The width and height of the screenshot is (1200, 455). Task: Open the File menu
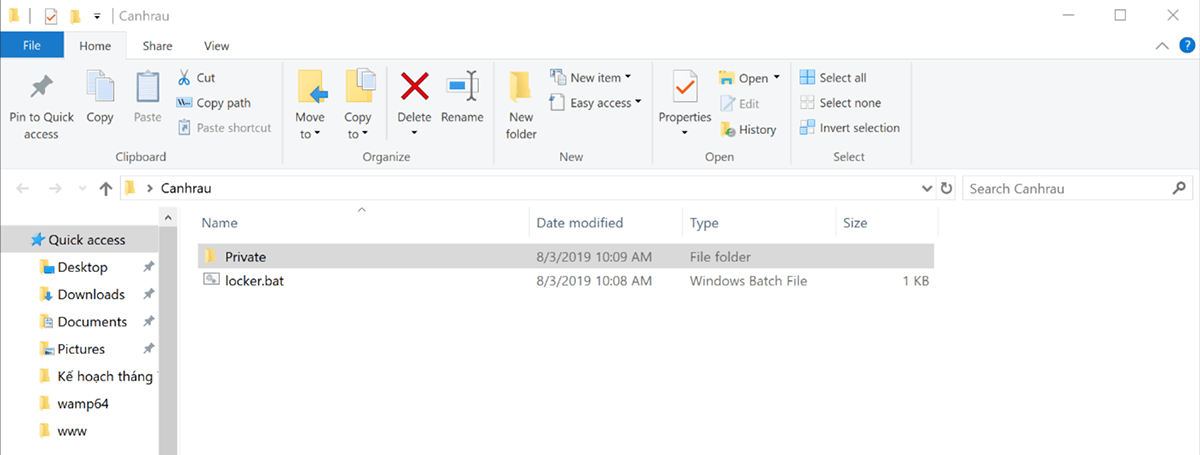tap(32, 46)
